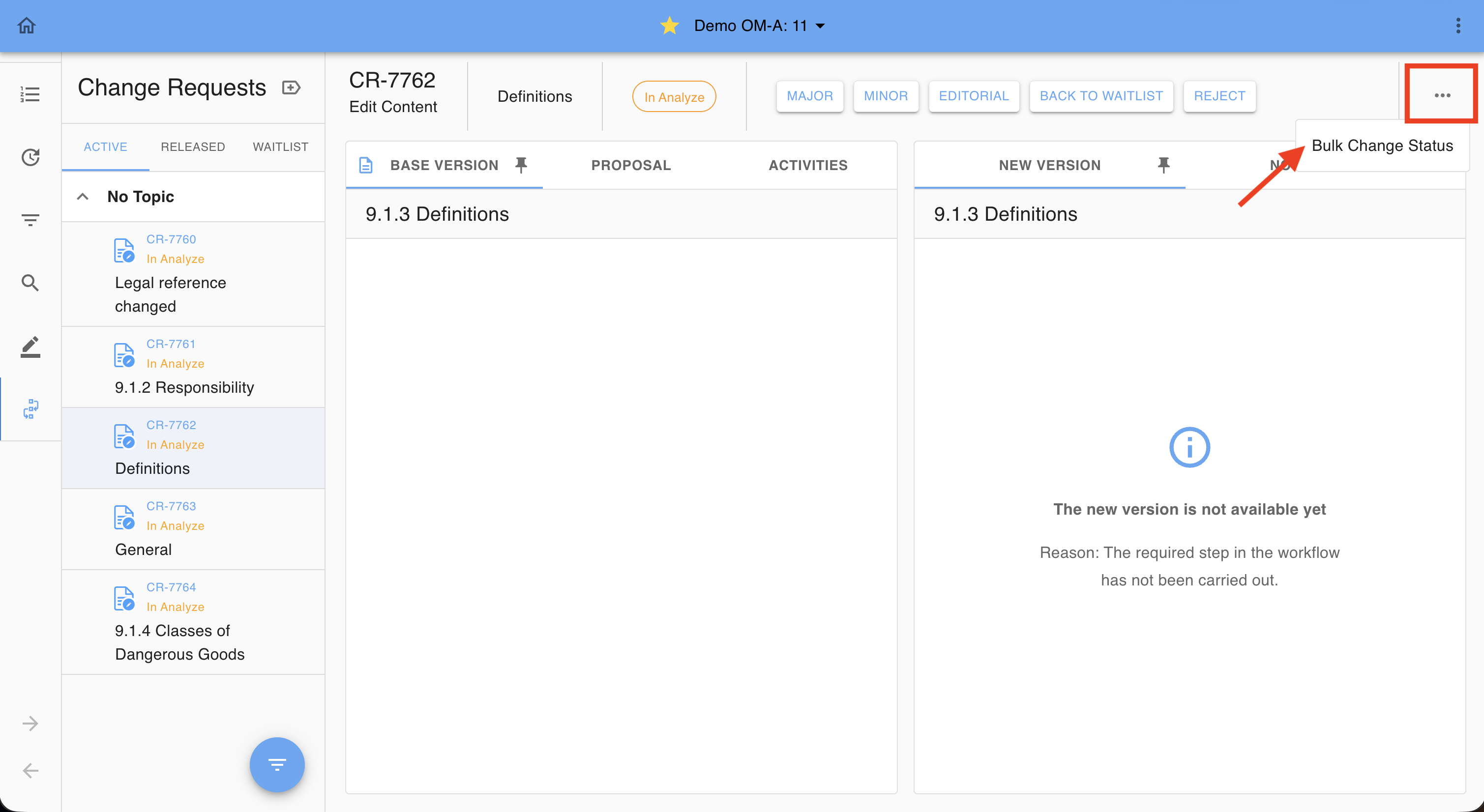Click the add change request icon

[x=291, y=87]
